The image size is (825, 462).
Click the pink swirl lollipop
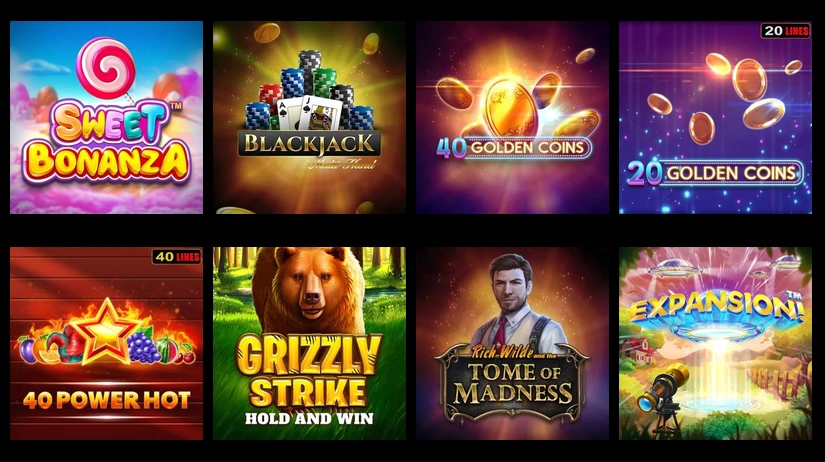click(x=106, y=68)
